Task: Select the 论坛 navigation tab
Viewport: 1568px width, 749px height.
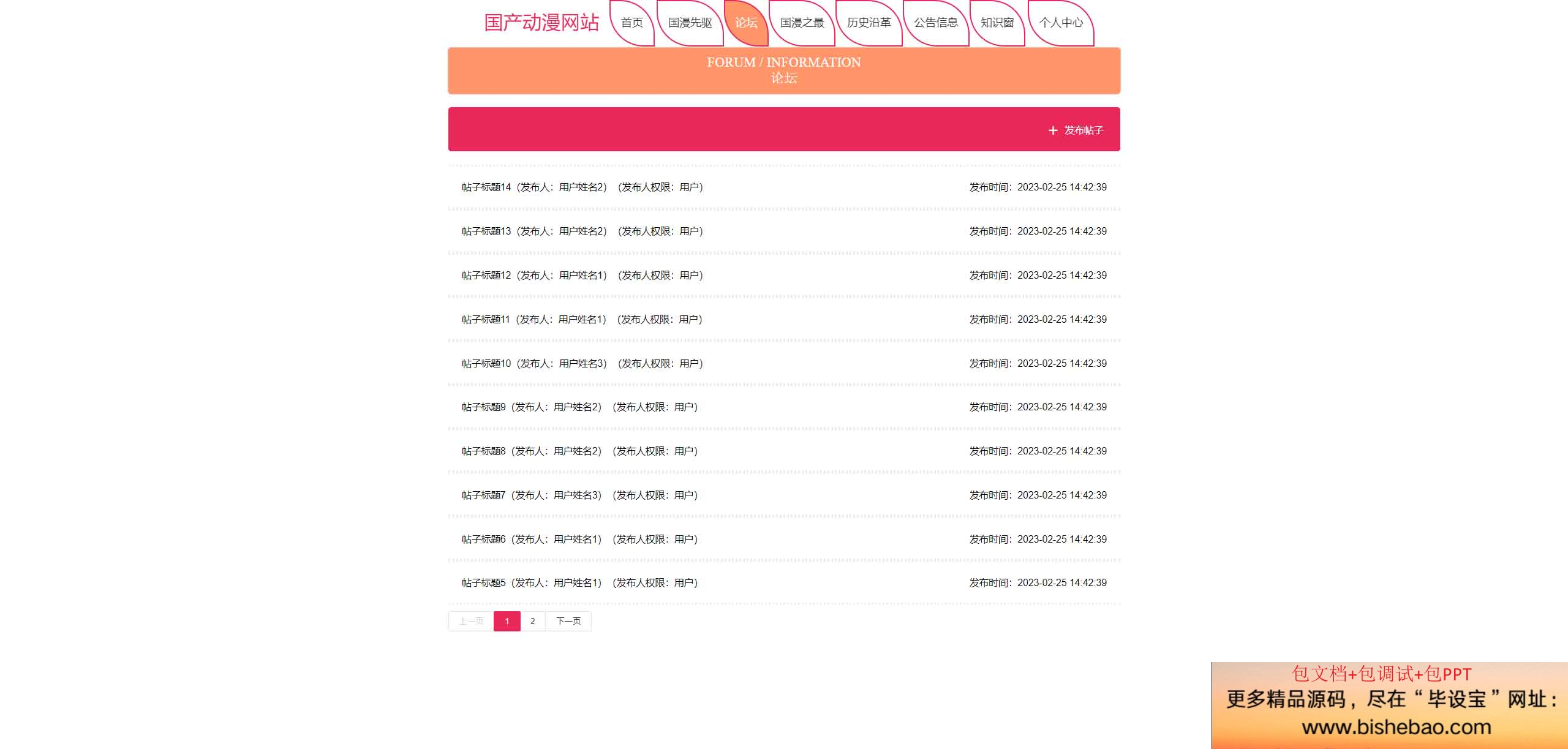Action: (746, 23)
